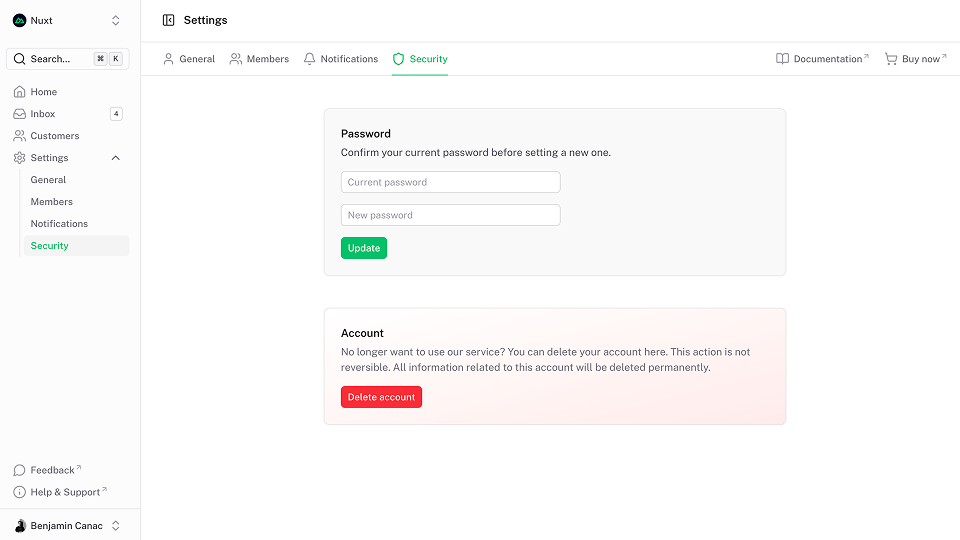The width and height of the screenshot is (960, 540).
Task: Open the Nuxt team switcher dropdown
Action: [x=115, y=20]
